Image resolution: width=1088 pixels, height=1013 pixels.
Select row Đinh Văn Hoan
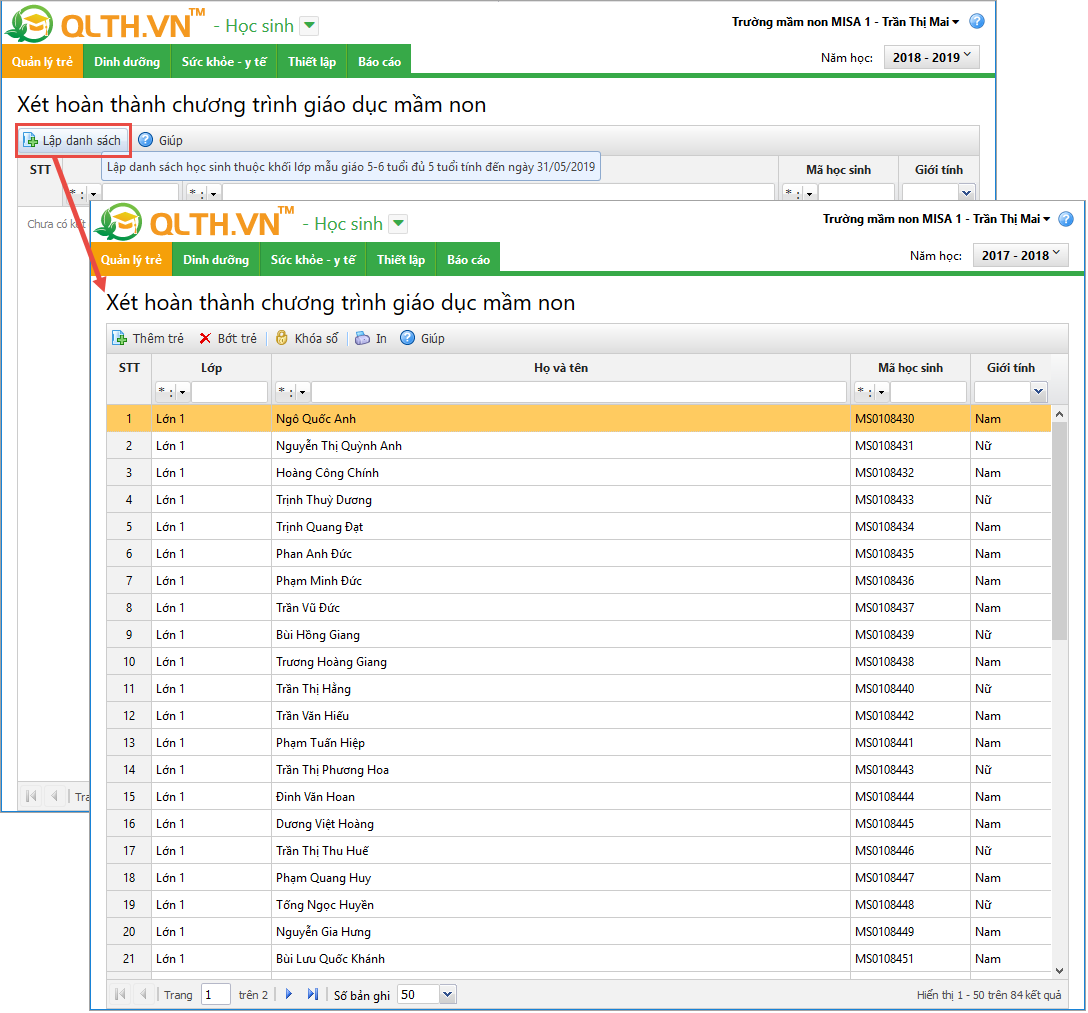(579, 797)
